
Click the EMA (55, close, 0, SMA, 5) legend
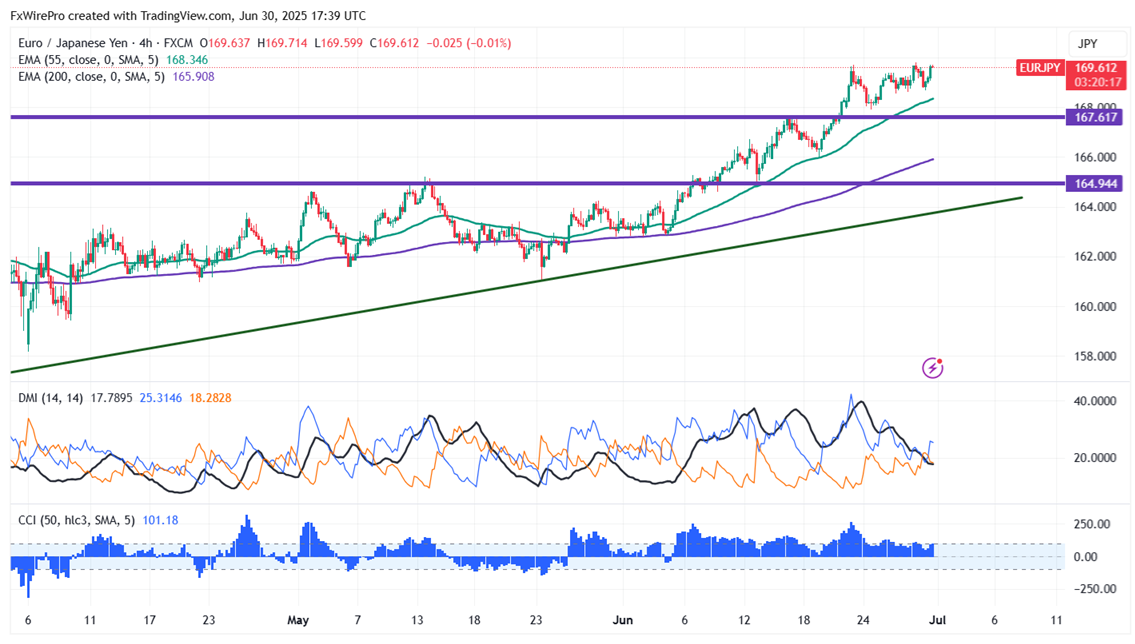pos(88,60)
